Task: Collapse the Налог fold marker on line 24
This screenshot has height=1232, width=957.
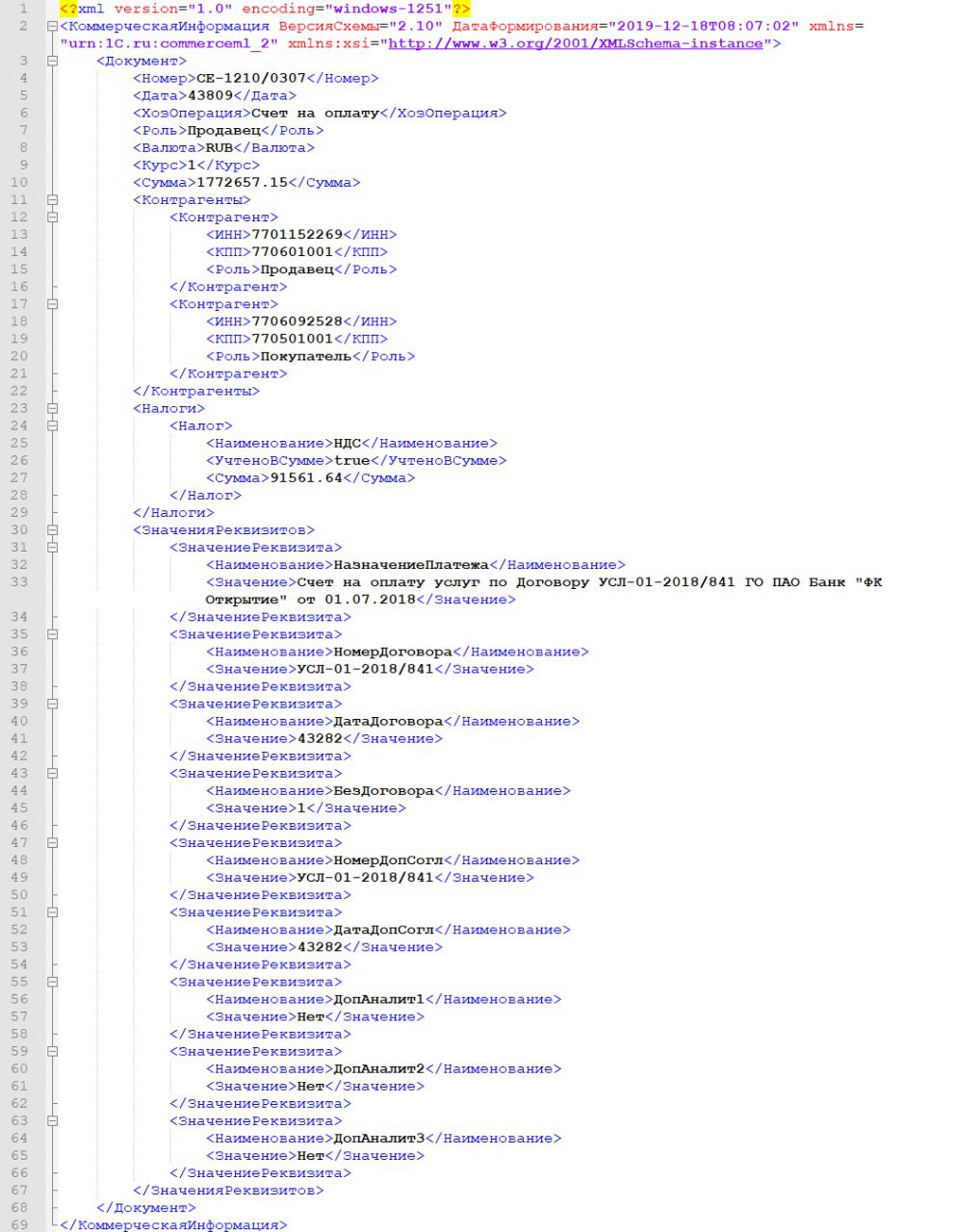Action: point(52,425)
